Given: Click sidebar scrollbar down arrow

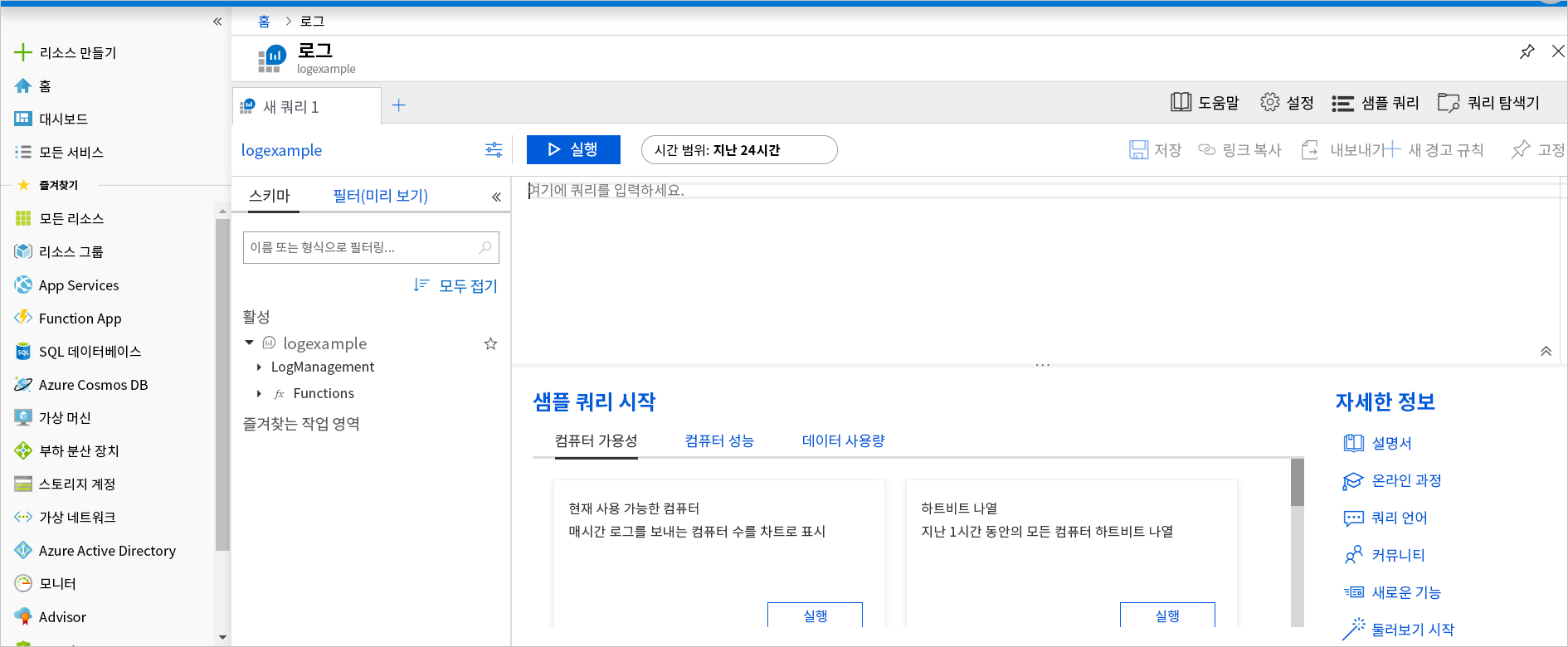Looking at the screenshot, I should [222, 638].
